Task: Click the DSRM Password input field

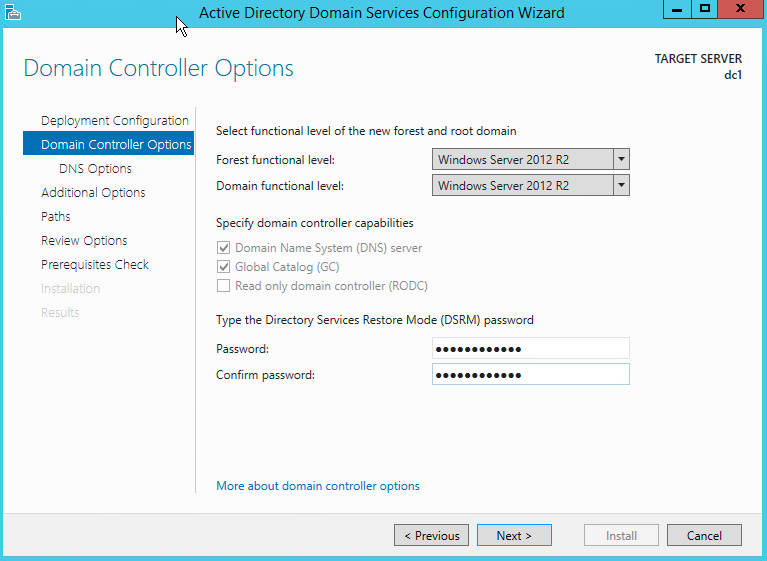Action: [x=530, y=348]
